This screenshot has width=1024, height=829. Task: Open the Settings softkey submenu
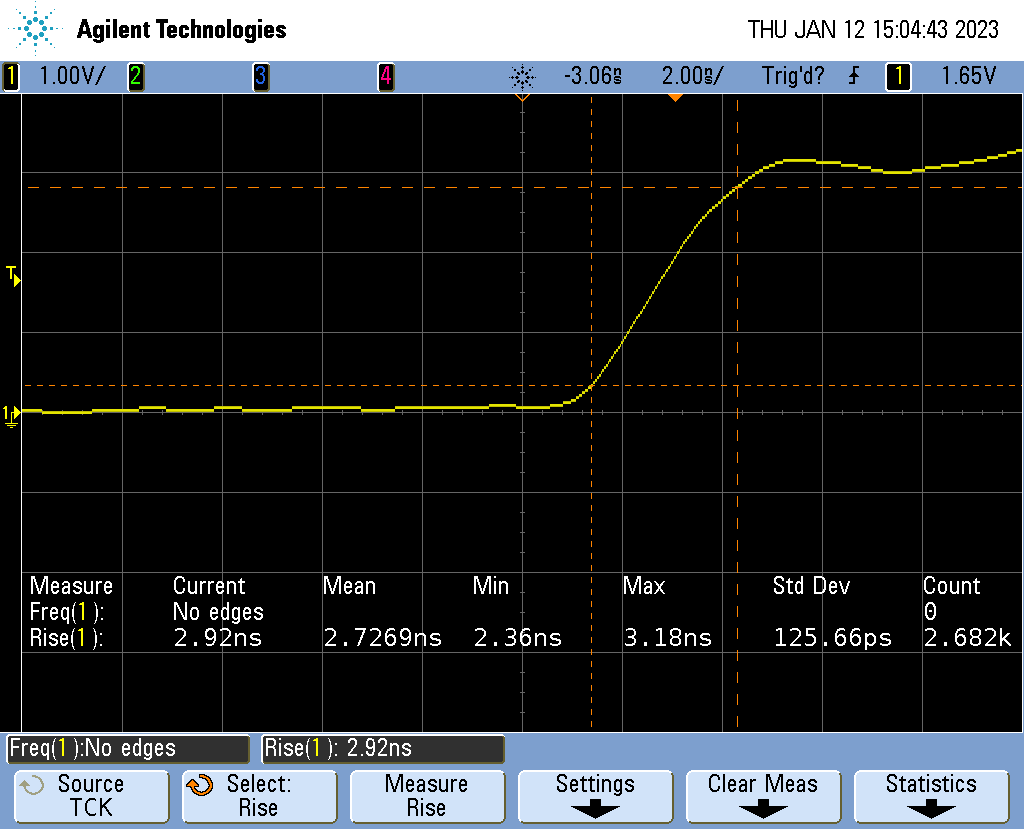click(x=595, y=795)
